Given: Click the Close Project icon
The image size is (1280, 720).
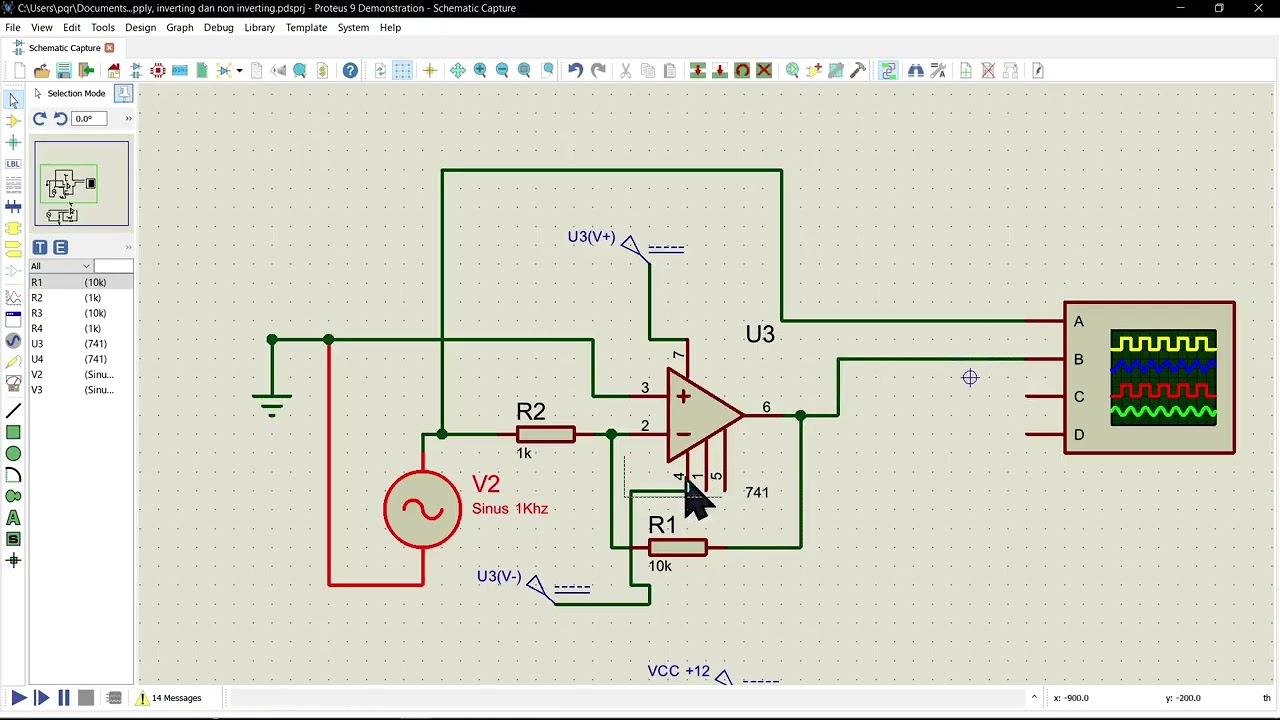Looking at the screenshot, I should pyautogui.click(x=87, y=70).
